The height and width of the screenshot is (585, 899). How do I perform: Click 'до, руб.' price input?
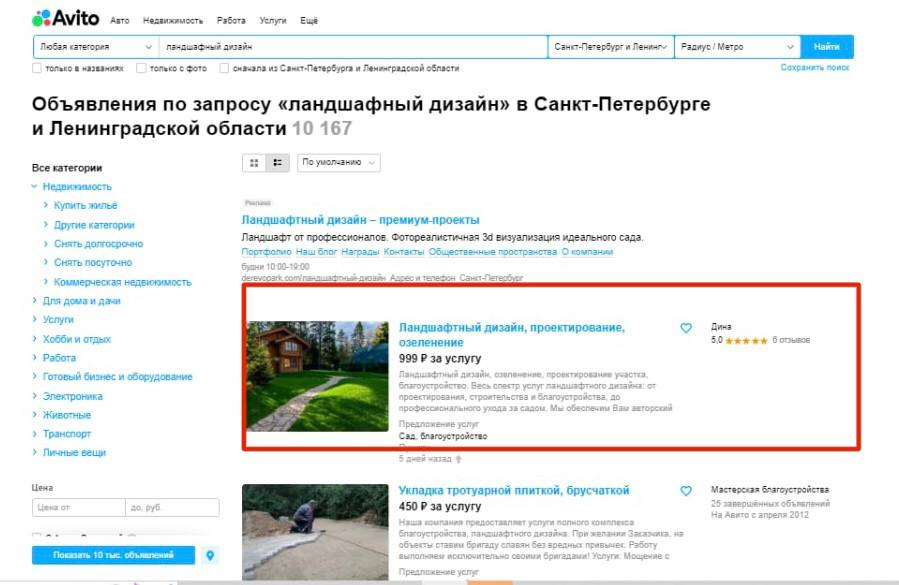(x=172, y=508)
